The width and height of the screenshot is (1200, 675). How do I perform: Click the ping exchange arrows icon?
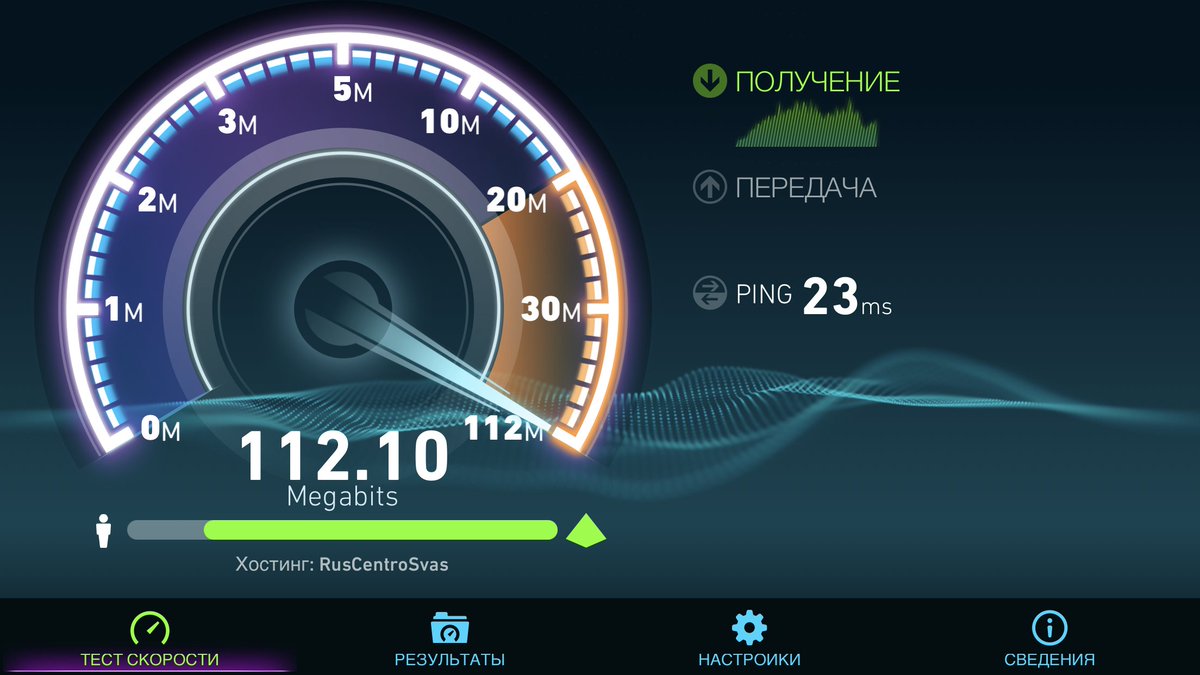[x=709, y=293]
